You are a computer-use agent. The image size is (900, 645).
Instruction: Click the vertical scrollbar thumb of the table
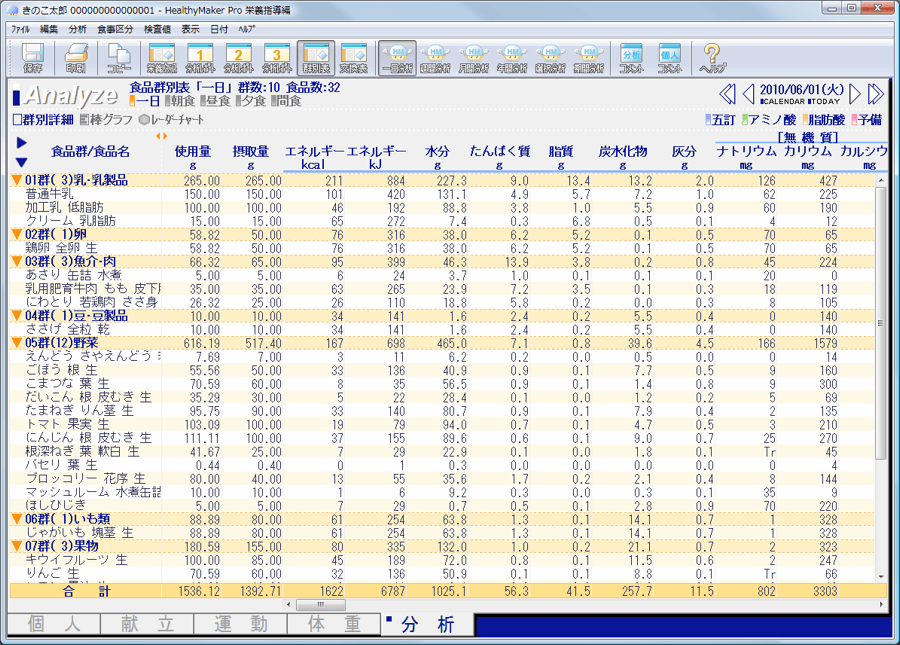click(880, 322)
